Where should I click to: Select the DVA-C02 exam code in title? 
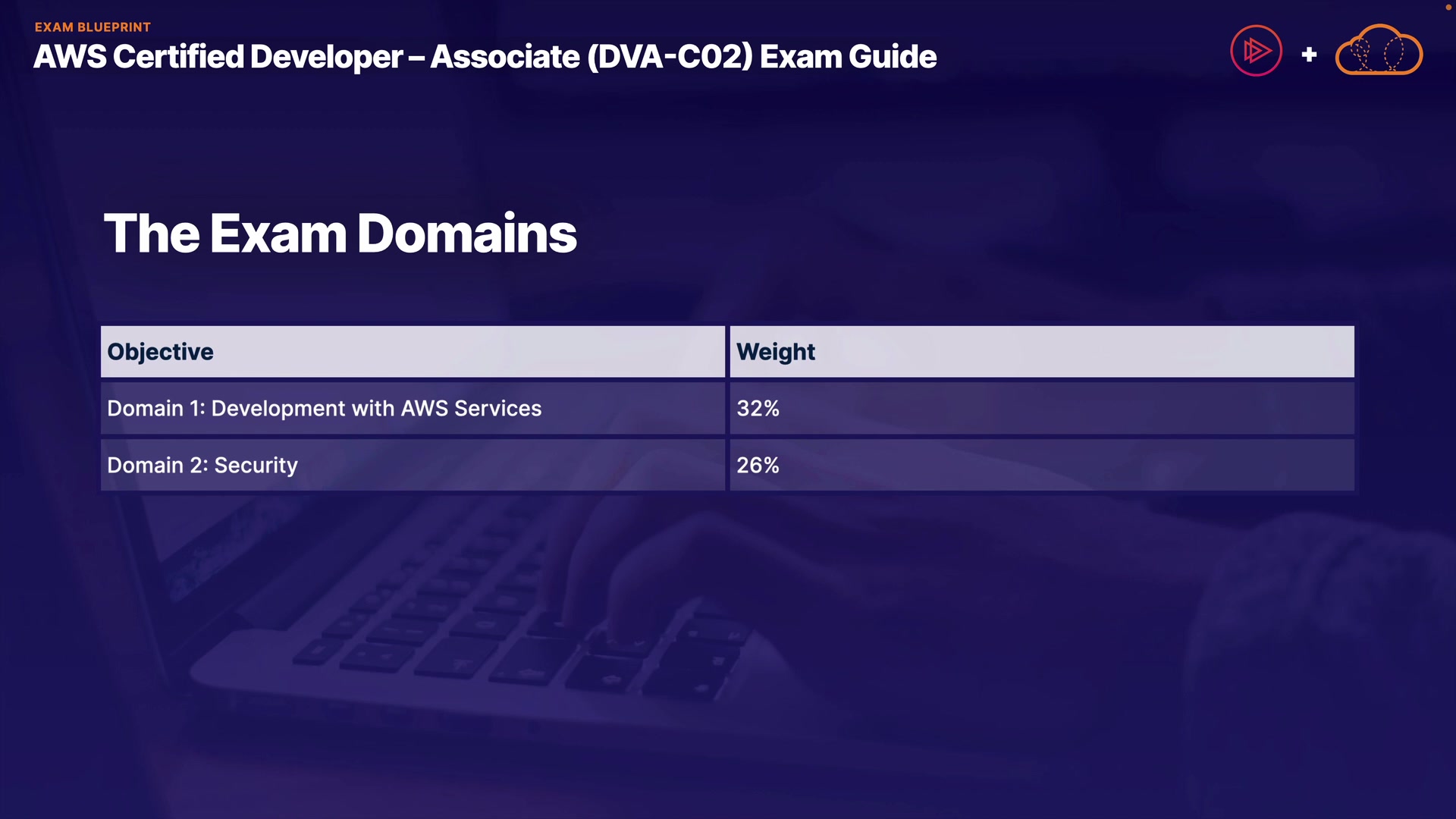pyautogui.click(x=670, y=57)
